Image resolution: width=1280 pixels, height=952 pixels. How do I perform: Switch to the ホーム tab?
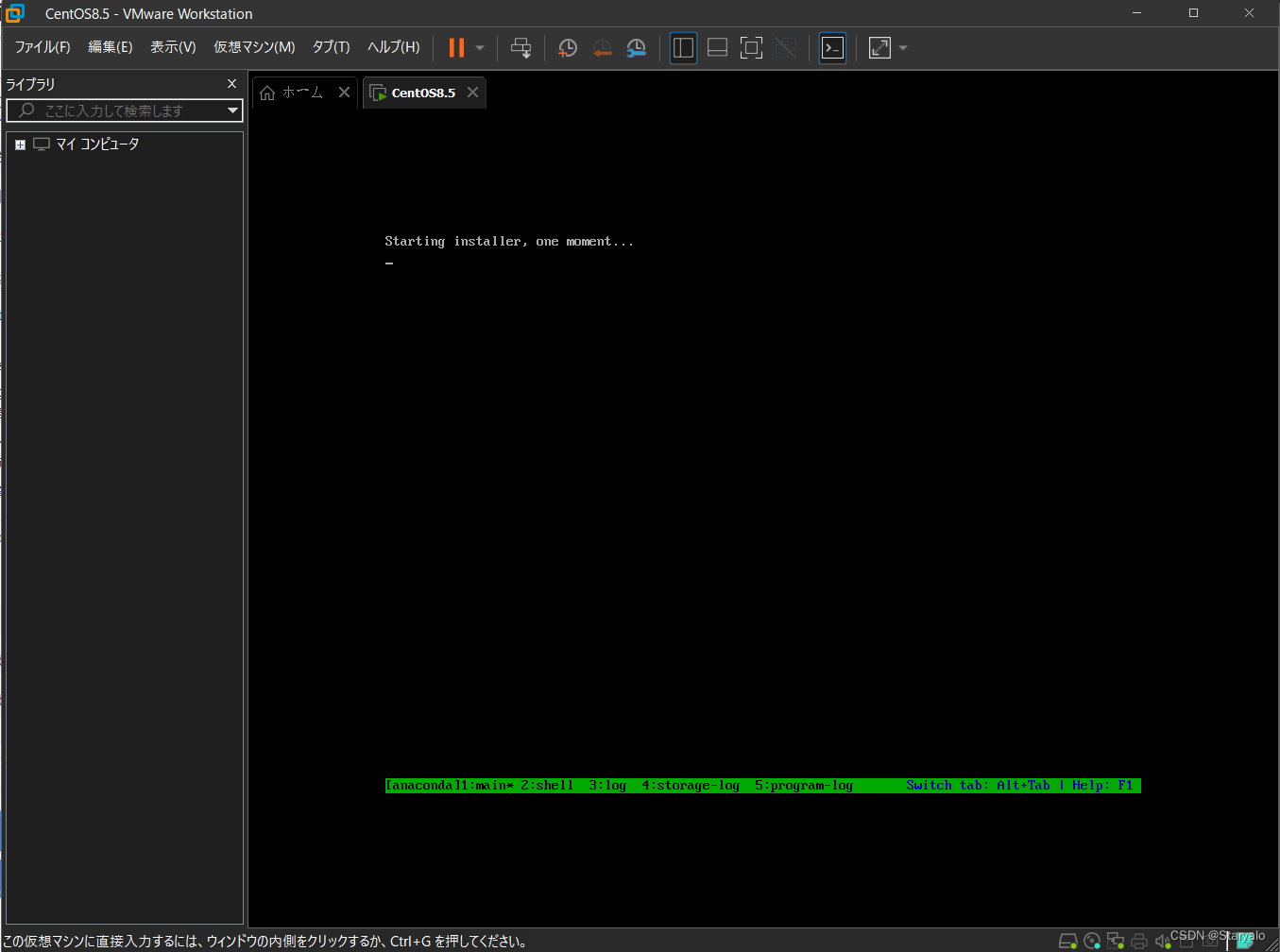303,93
